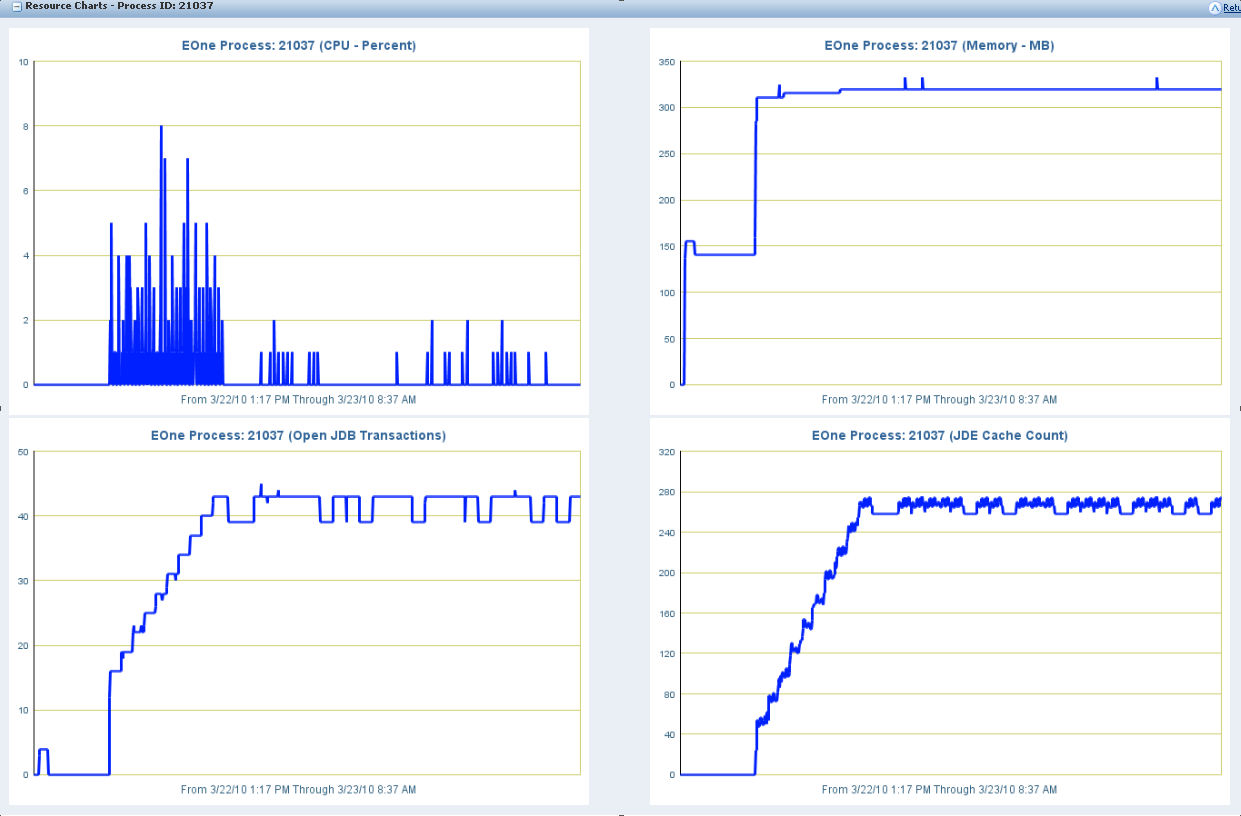Click the date range caption under Memory chart
Screen dimensions: 1241x816
pos(939,399)
